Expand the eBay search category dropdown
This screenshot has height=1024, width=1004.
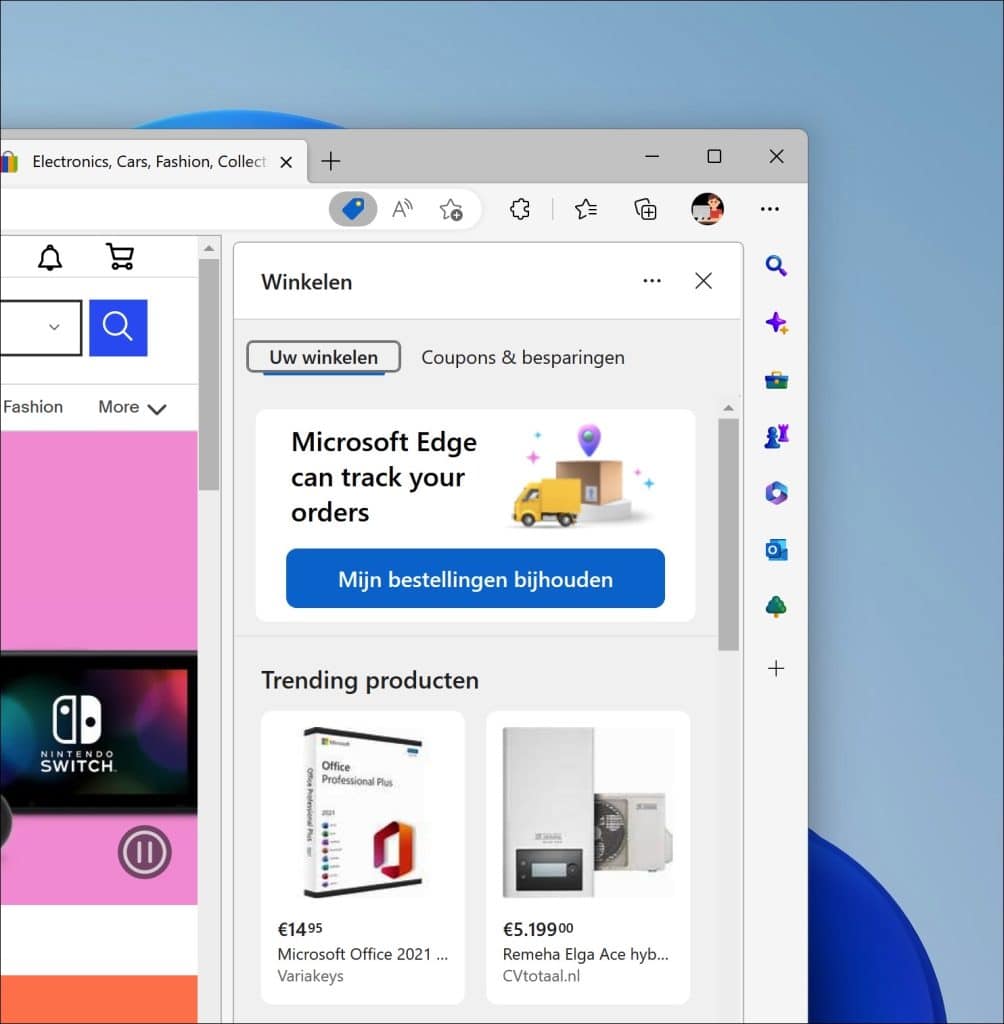tap(55, 327)
